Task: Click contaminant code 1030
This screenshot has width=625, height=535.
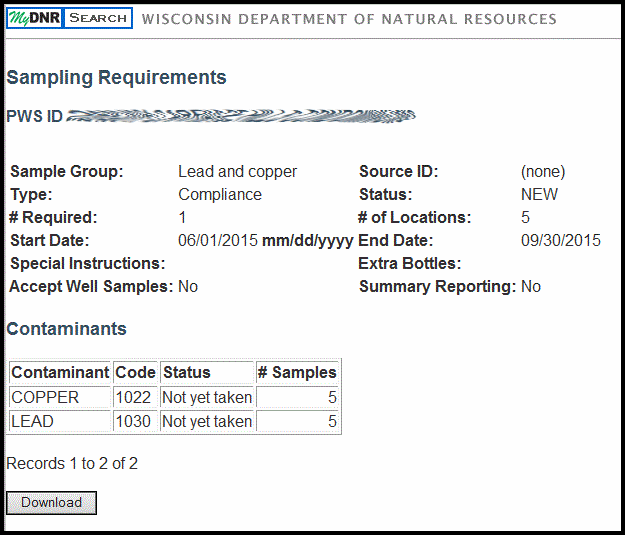Action: point(133,421)
